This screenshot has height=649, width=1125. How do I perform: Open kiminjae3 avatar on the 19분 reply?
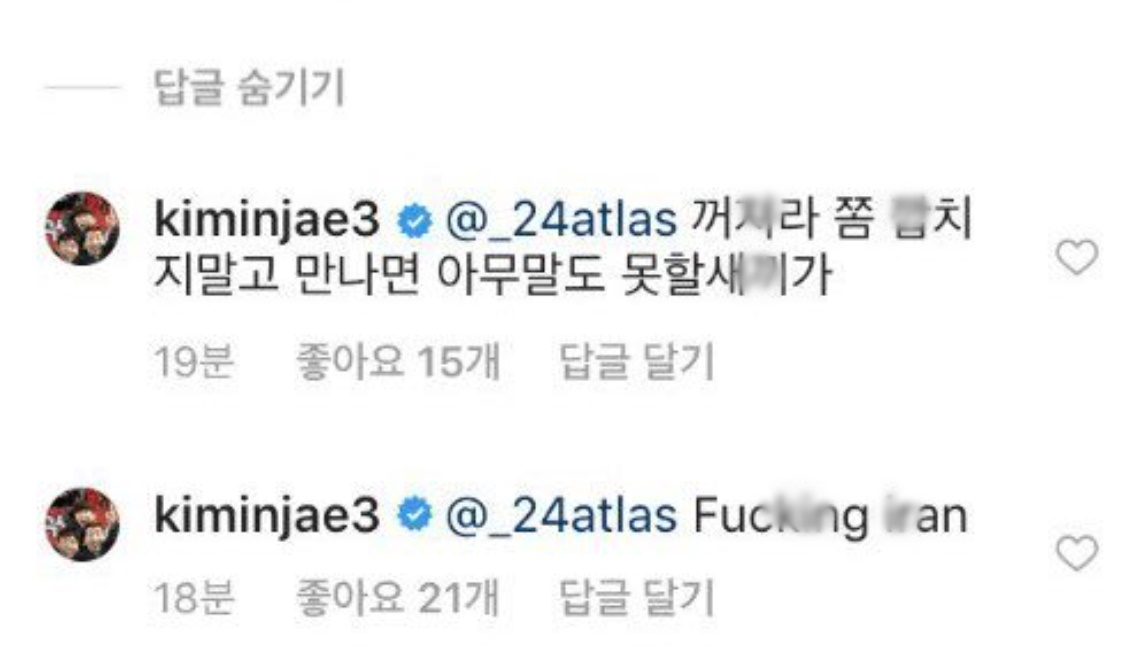click(x=82, y=229)
